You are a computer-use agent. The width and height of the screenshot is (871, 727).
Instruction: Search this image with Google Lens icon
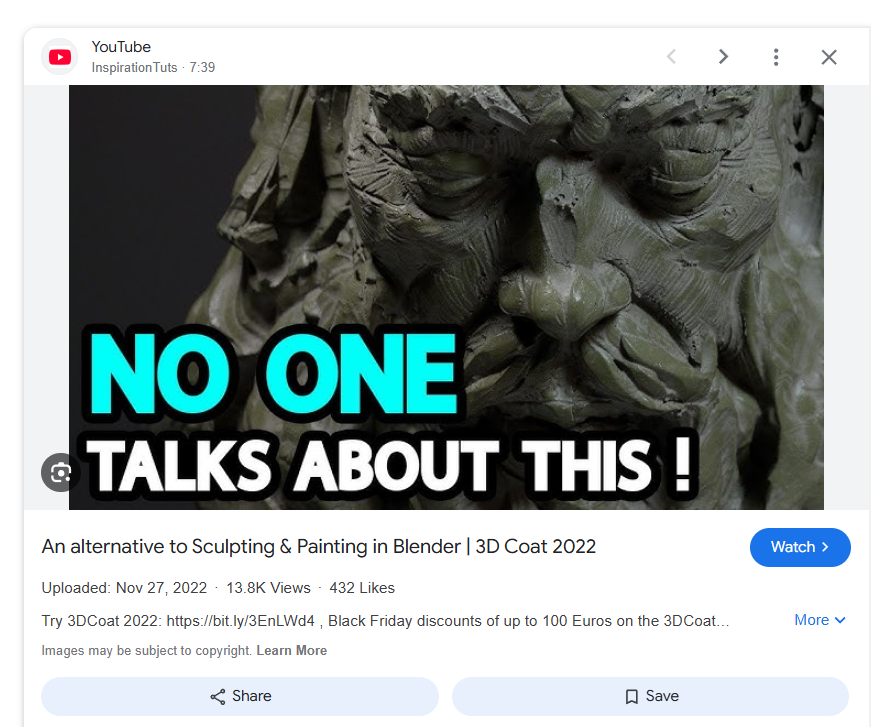point(61,473)
